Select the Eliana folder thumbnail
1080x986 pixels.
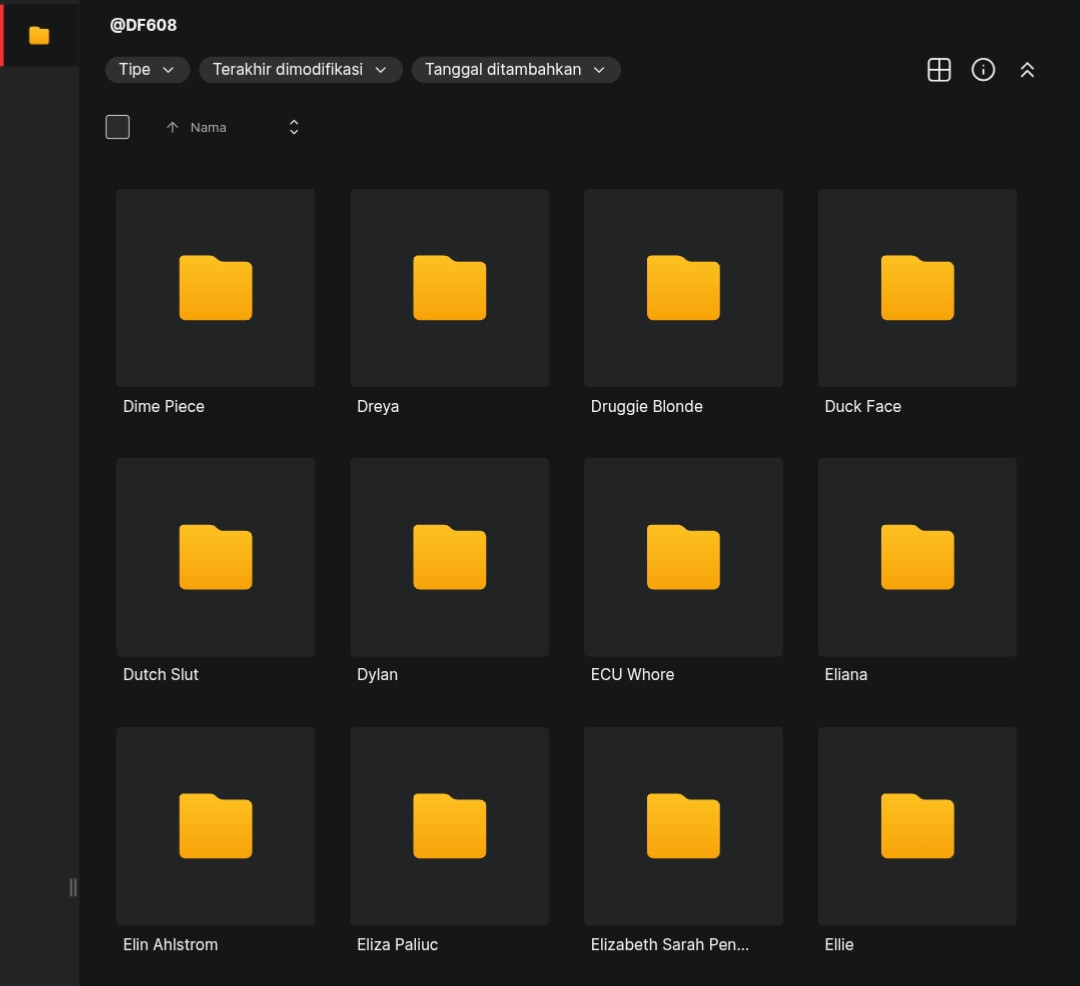pyautogui.click(x=917, y=557)
